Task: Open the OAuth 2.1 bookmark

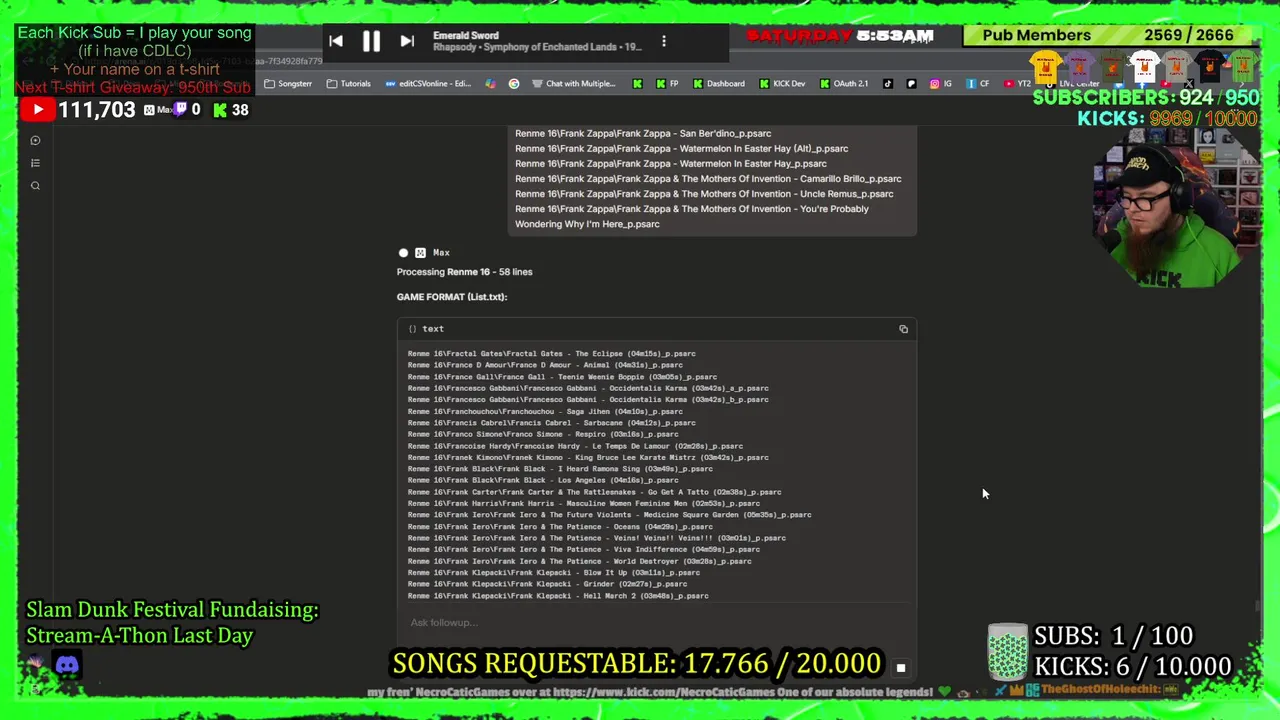Action: click(843, 84)
